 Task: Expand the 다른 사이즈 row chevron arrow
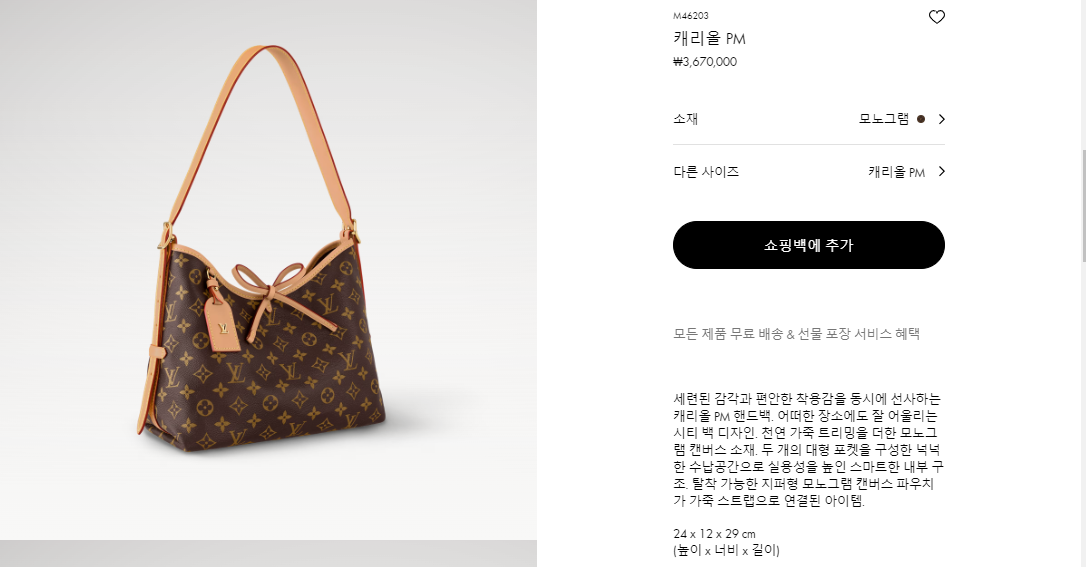(x=941, y=171)
